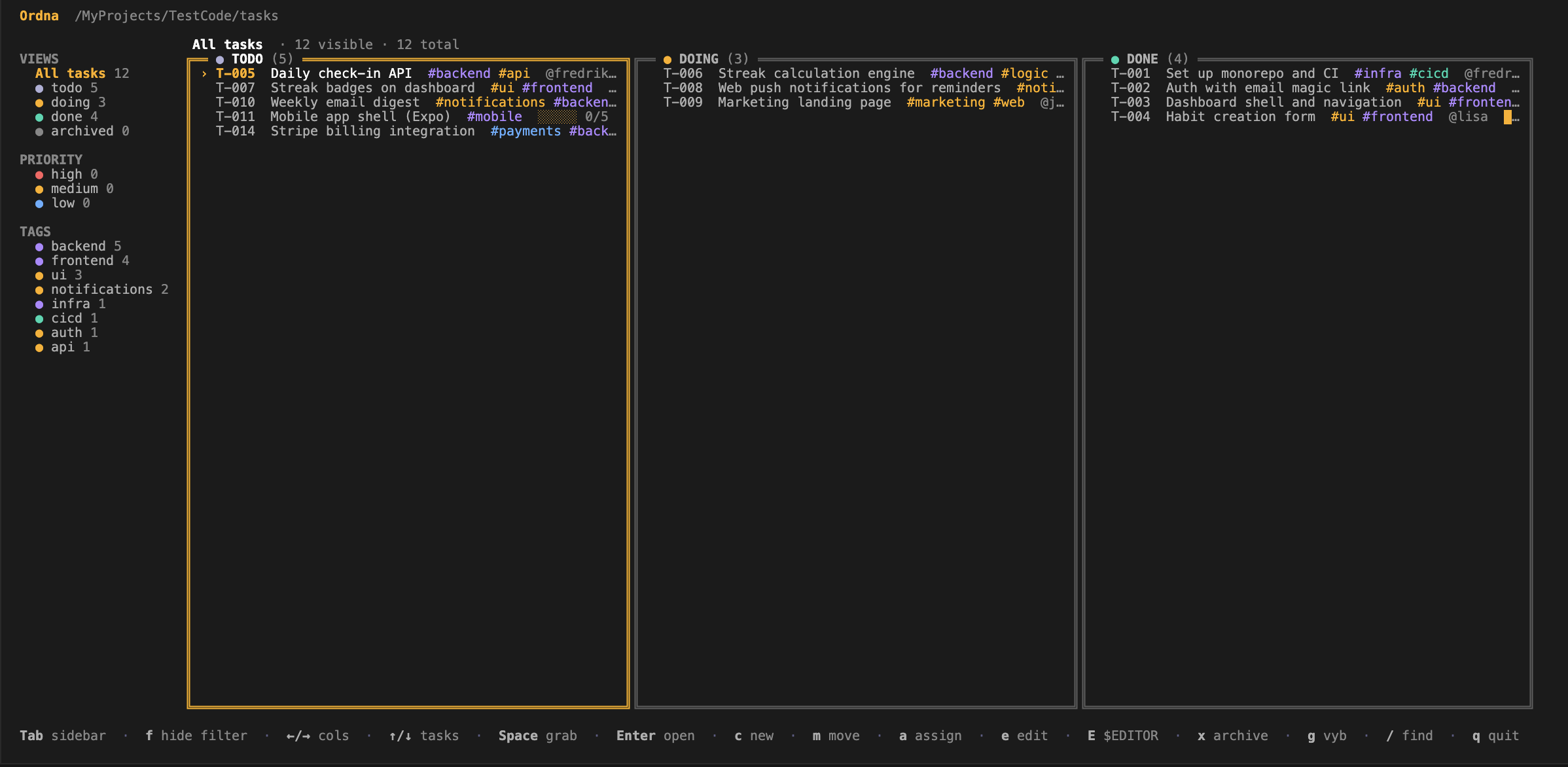Click the red dot next to high priority
Viewport: 1568px width, 767px height.
pyautogui.click(x=39, y=174)
